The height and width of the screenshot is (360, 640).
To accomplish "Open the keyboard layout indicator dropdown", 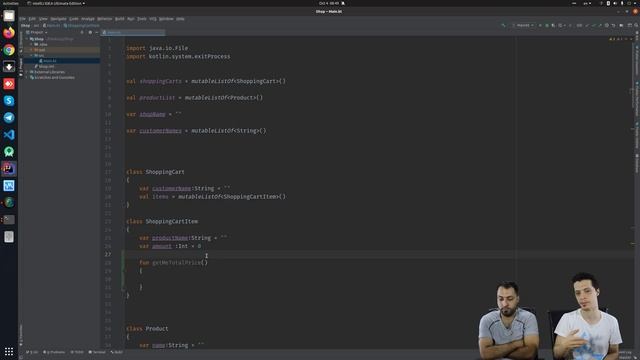I will pyautogui.click(x=587, y=3).
